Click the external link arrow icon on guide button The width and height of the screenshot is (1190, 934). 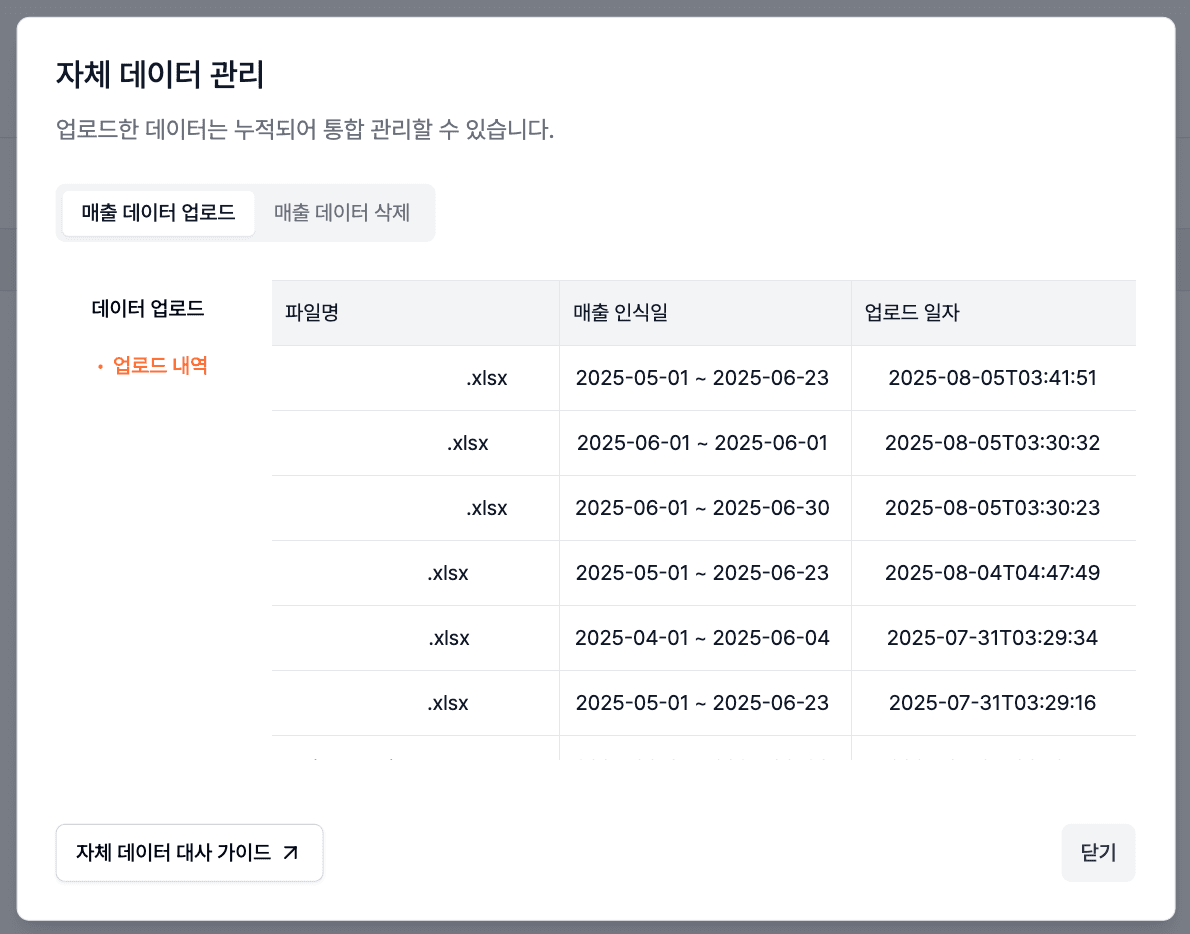[x=291, y=853]
